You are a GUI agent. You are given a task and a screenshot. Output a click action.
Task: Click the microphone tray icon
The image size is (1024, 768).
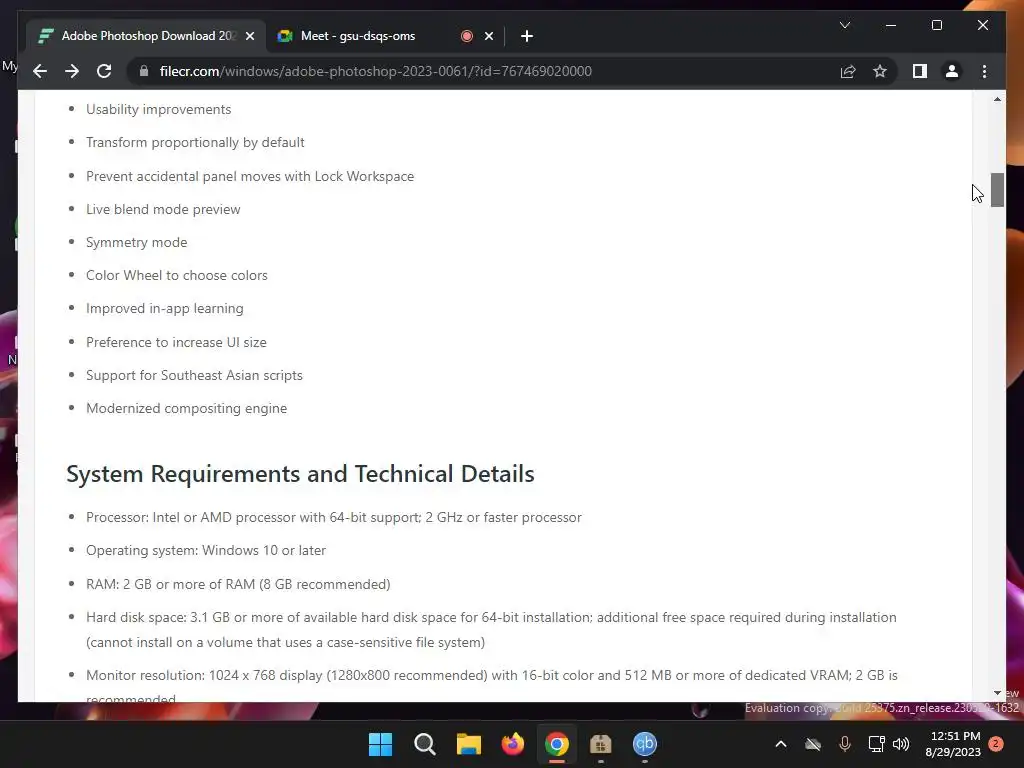844,744
